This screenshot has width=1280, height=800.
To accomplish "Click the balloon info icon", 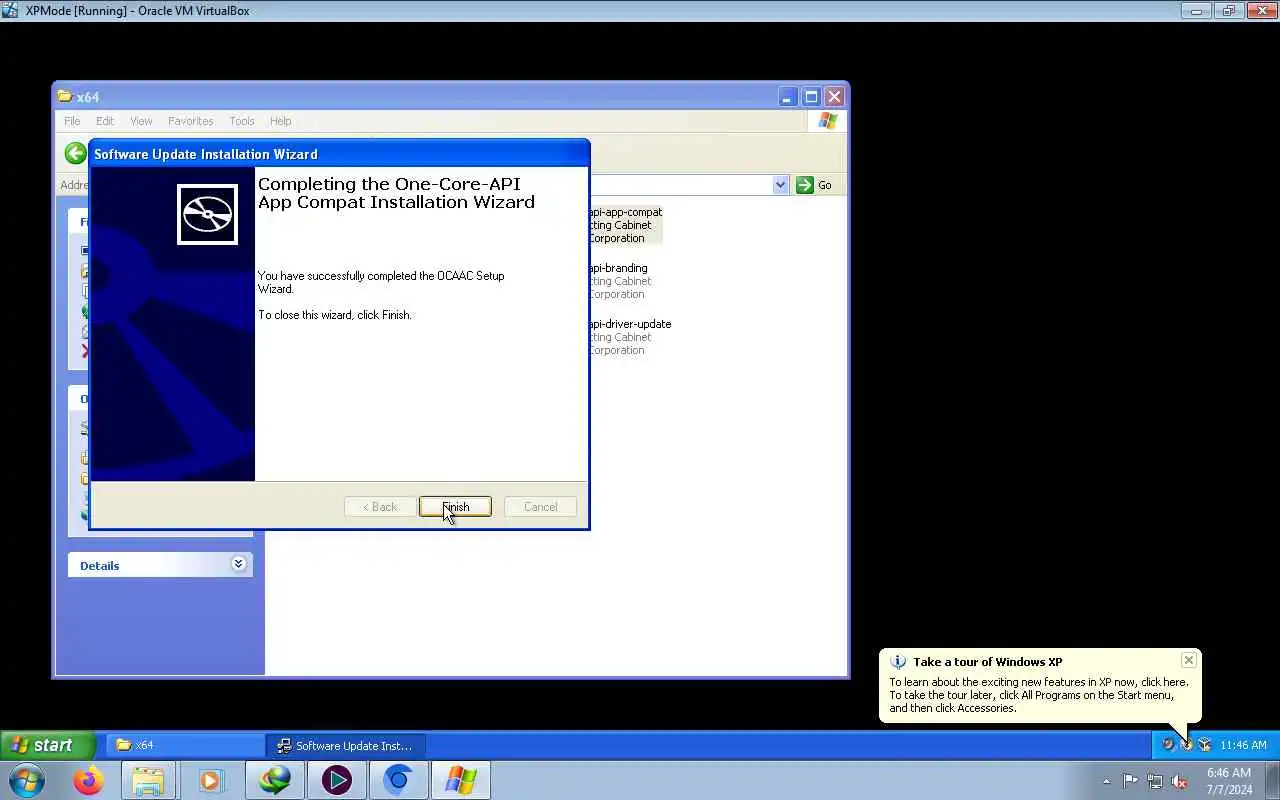I will pyautogui.click(x=898, y=662).
